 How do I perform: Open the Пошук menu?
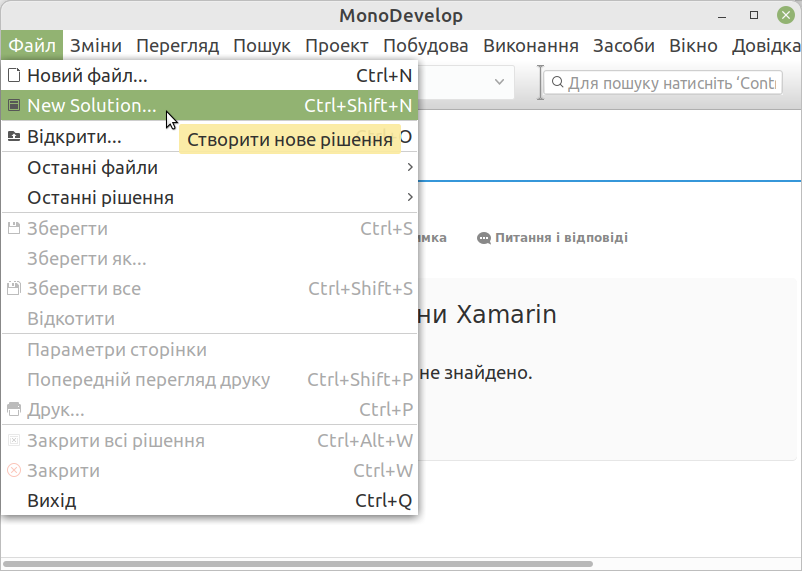coord(262,46)
